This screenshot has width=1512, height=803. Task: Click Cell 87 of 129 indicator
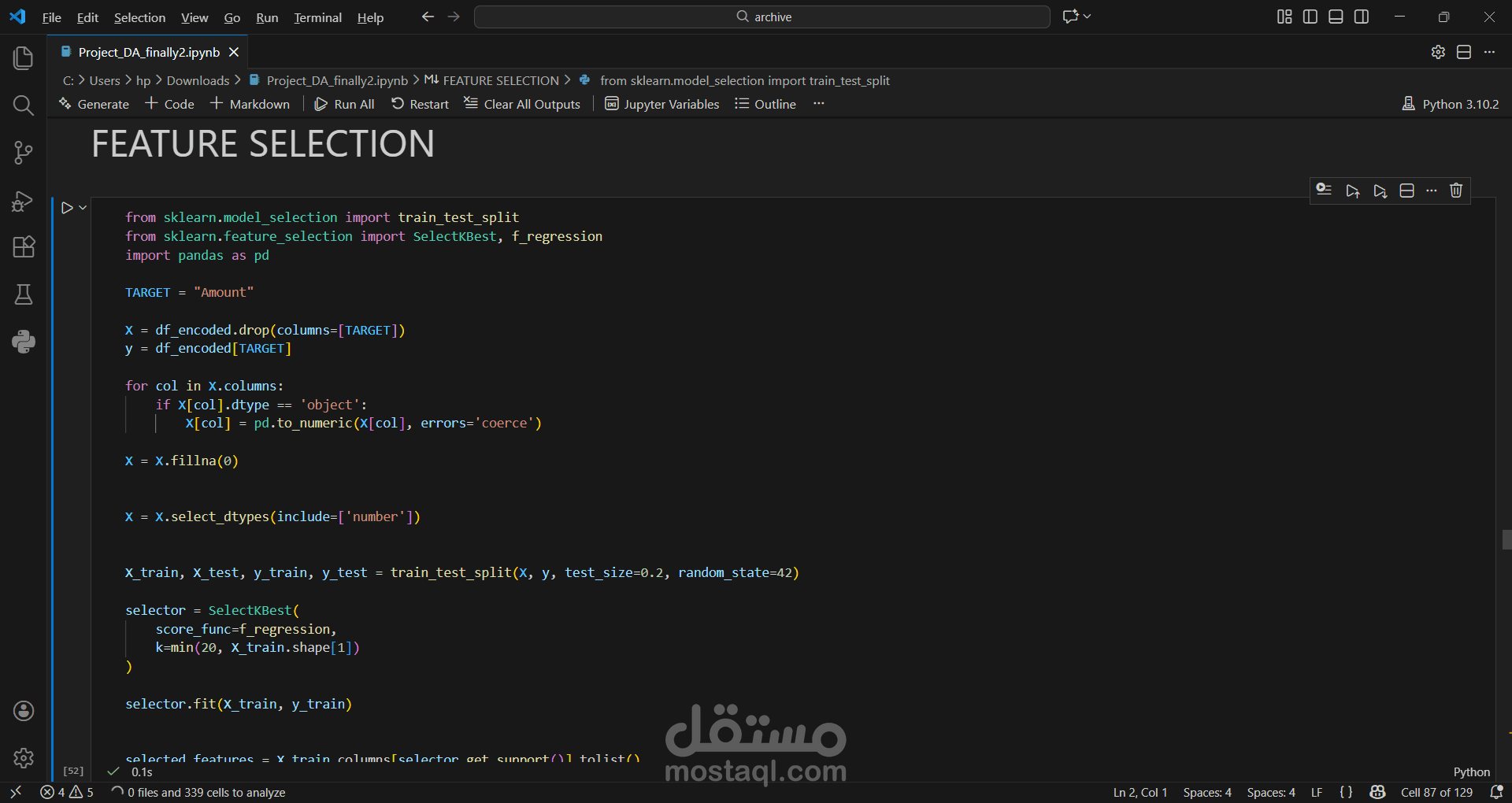pyautogui.click(x=1436, y=793)
